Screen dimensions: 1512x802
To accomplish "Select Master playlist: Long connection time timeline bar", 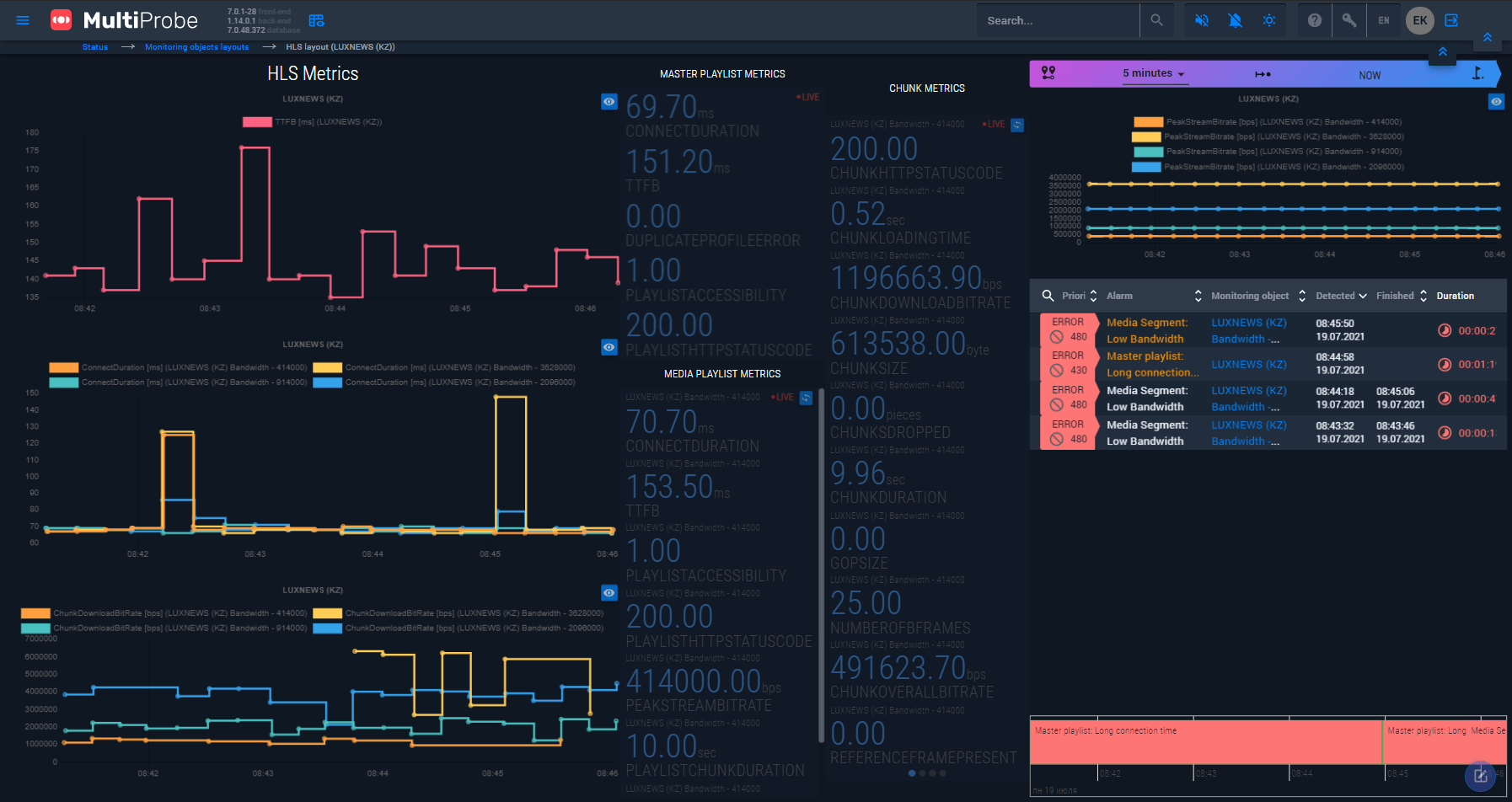I will point(1206,741).
